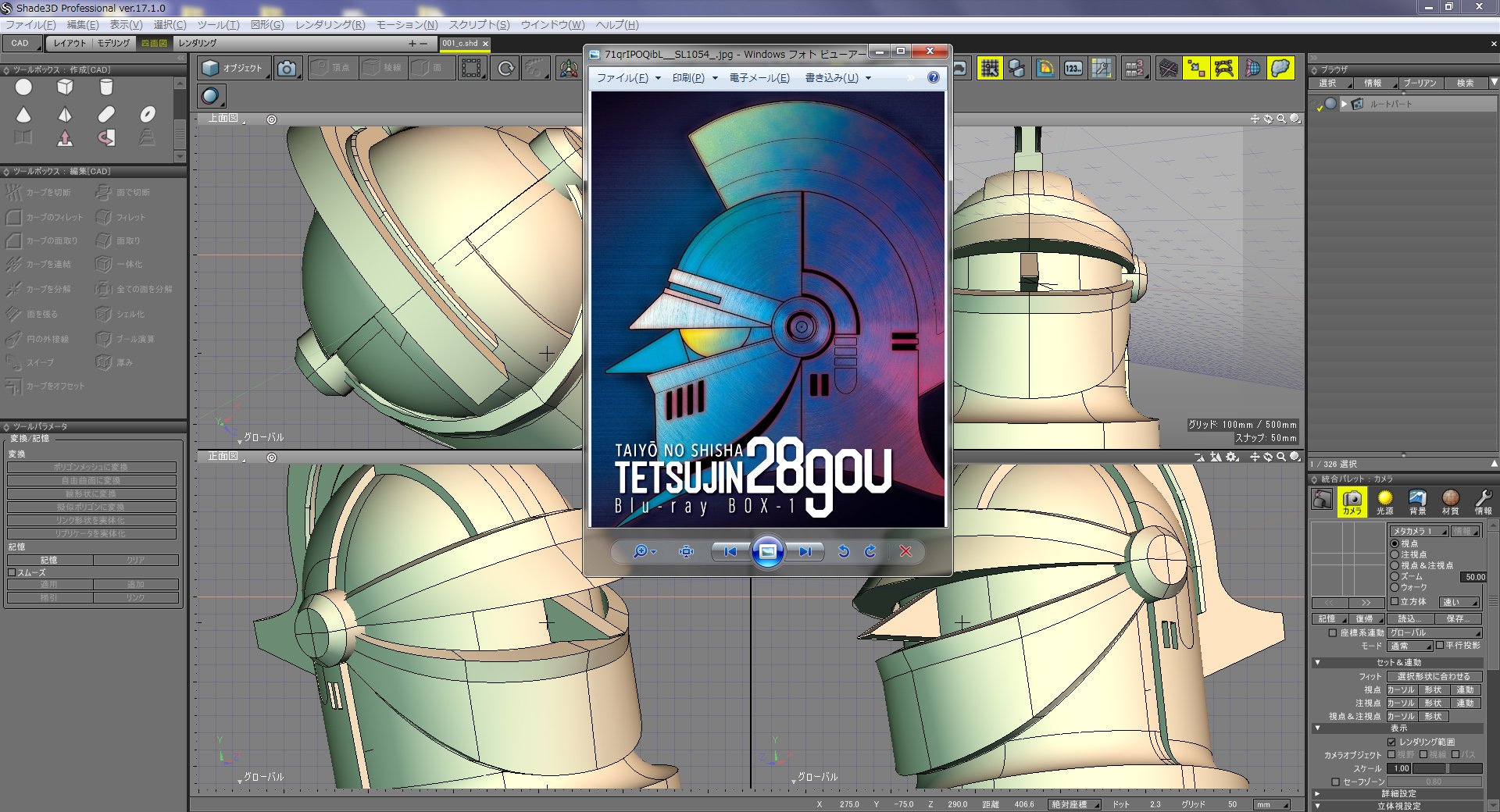Click the rotate arrow icon in control bar
The height and width of the screenshot is (812, 1500).
(506, 69)
